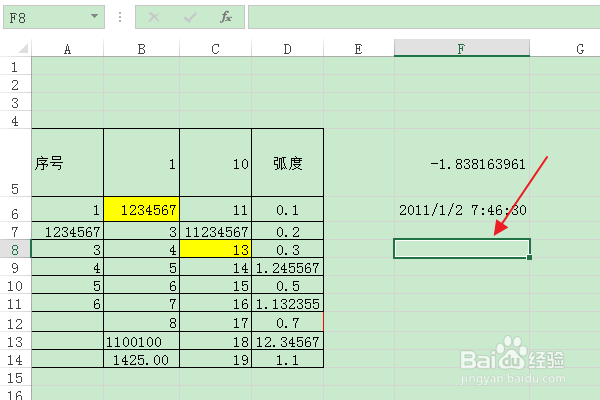Click cell C12 containing 17
Screen dimensions: 600x400
coord(215,322)
